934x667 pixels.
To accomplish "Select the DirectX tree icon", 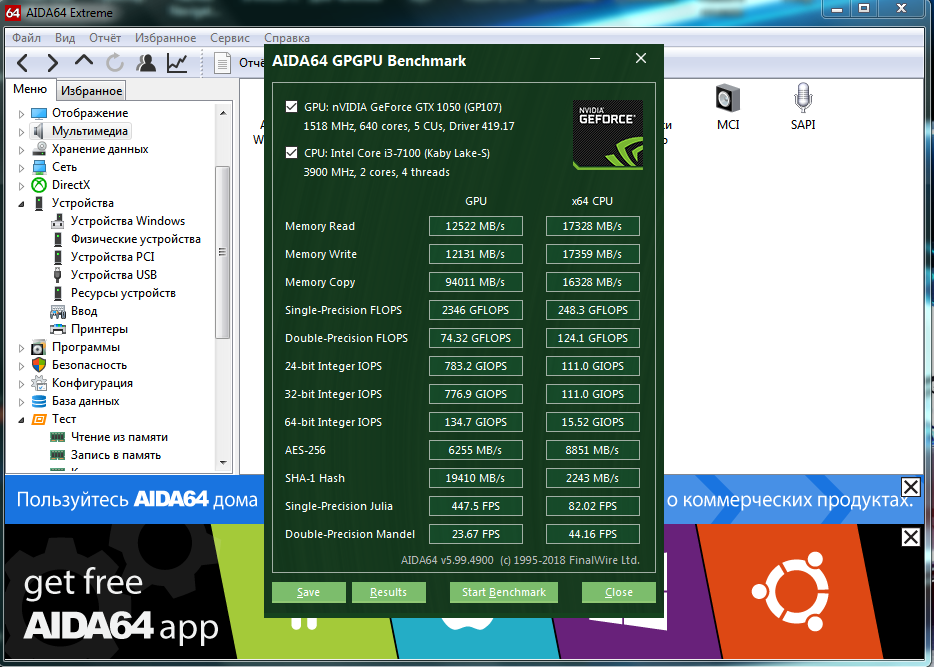I will (39, 185).
